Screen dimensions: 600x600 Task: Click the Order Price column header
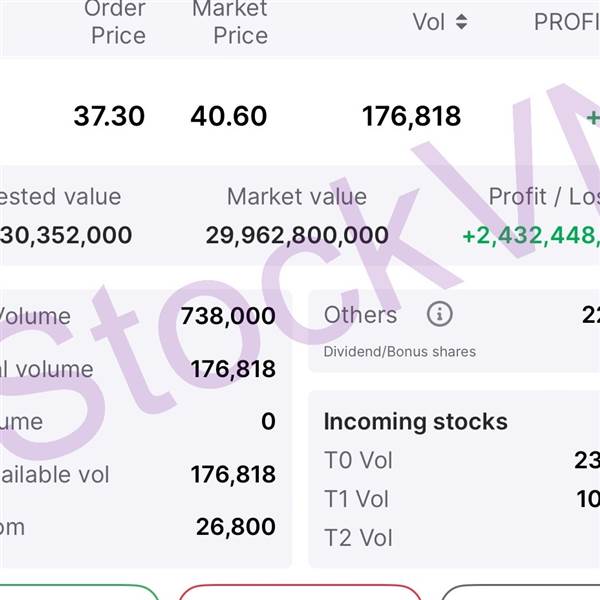(x=118, y=22)
